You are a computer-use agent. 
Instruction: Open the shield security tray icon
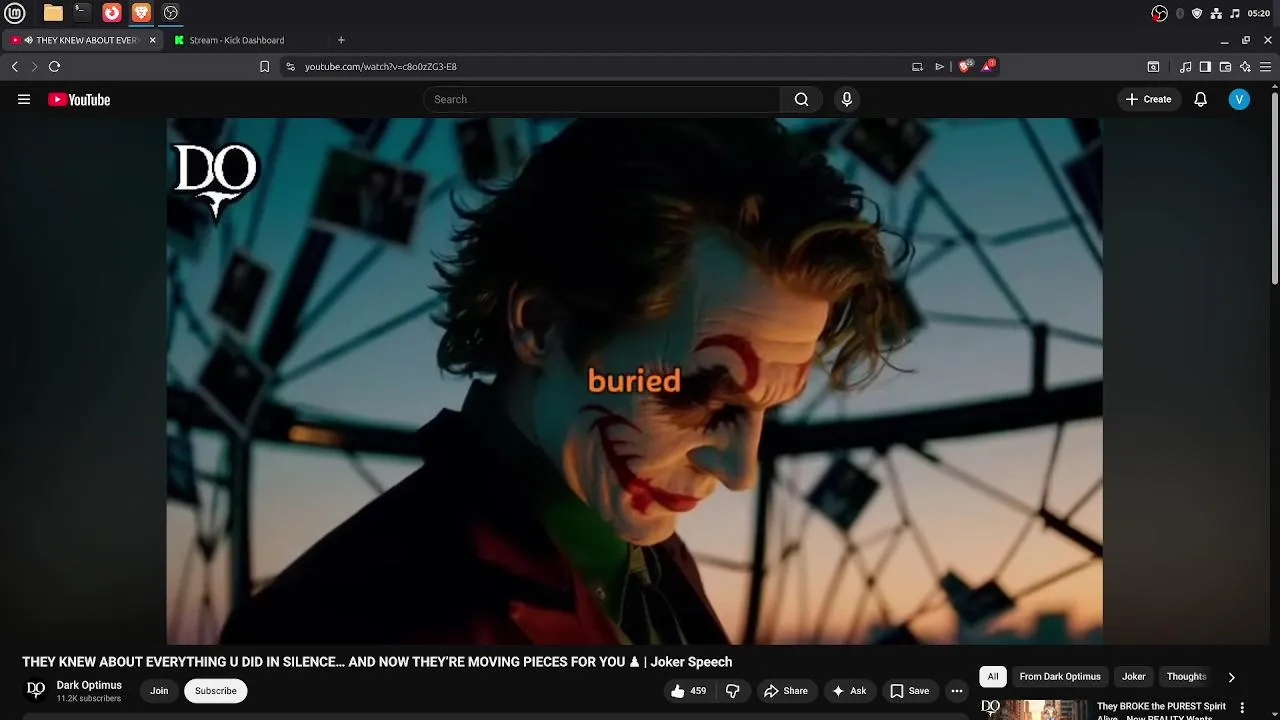(x=1197, y=13)
